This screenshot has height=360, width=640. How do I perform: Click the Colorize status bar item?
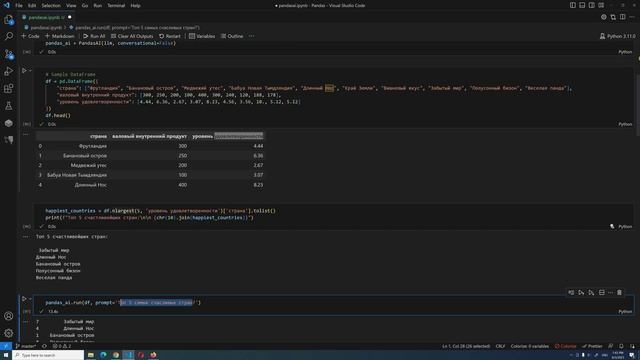(x=565, y=346)
